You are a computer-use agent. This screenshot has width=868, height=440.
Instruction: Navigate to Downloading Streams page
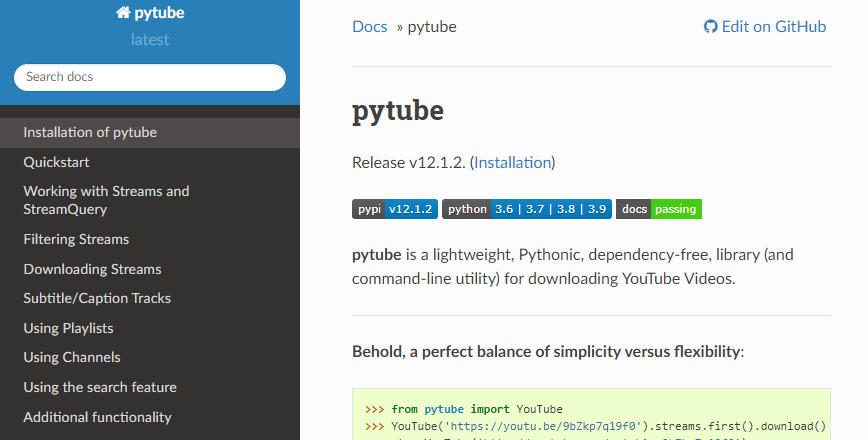(x=150, y=269)
